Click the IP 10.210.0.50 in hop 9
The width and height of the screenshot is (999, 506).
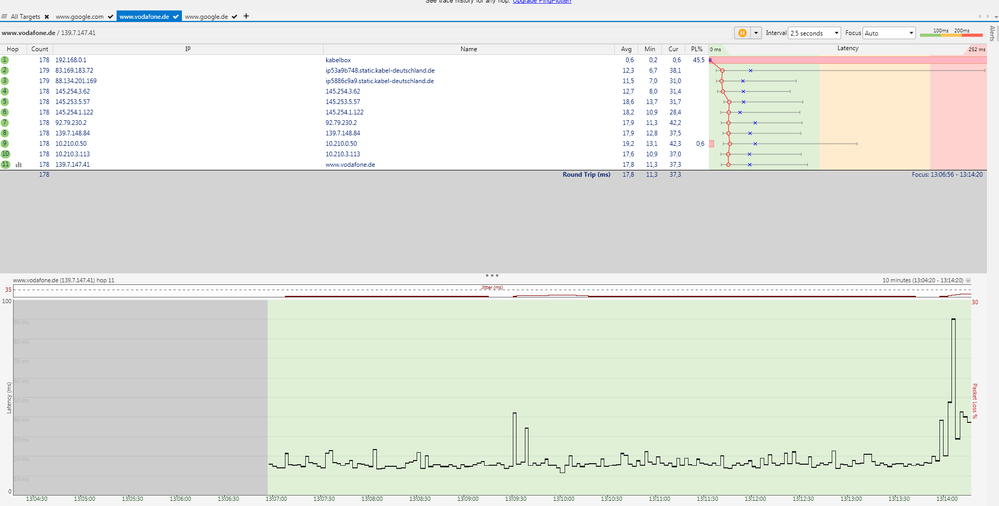point(71,143)
